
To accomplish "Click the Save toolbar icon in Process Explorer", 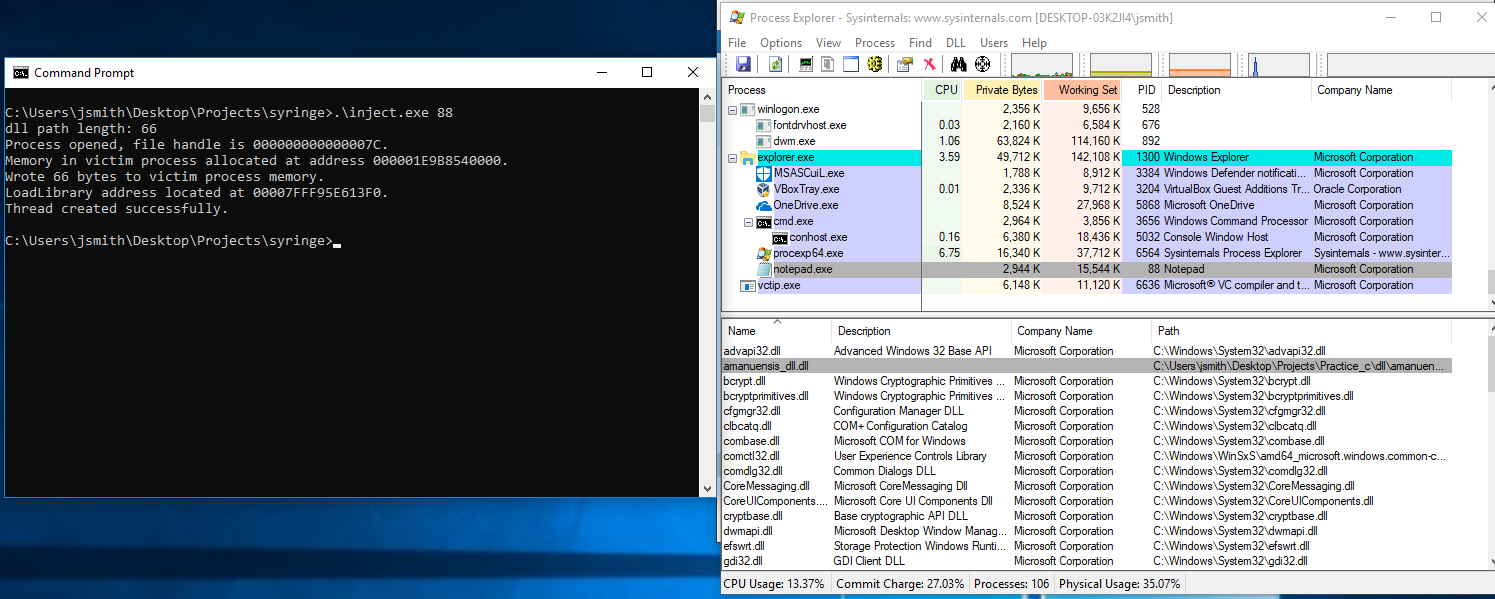I will click(x=743, y=63).
